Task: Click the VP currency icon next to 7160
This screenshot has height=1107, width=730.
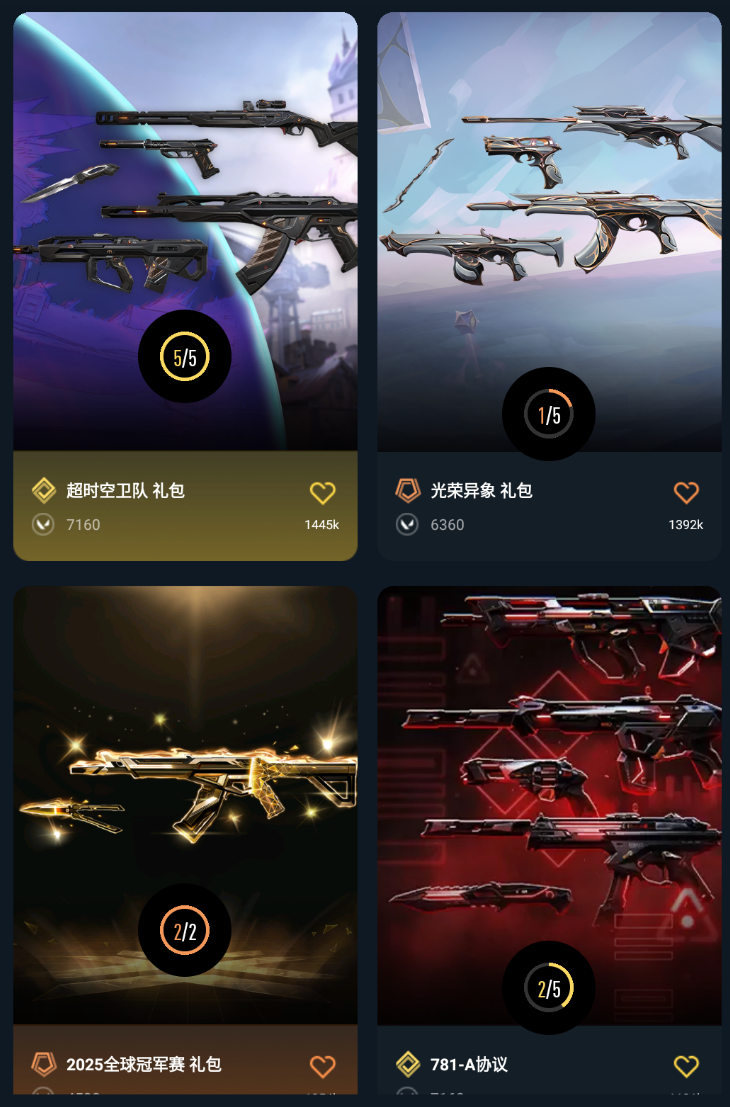Action: click(x=43, y=525)
